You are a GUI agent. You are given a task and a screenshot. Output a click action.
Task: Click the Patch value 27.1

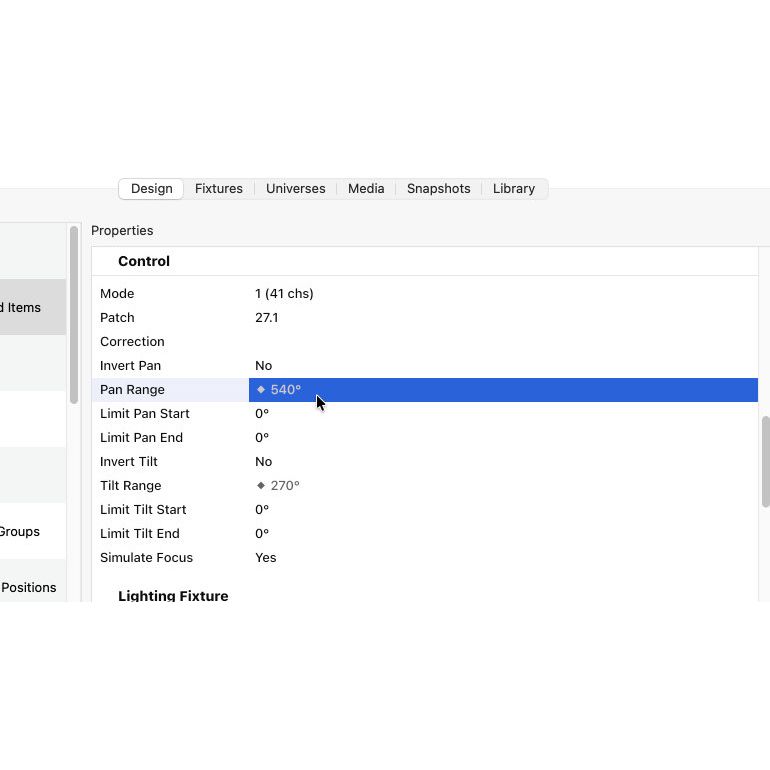[x=267, y=318]
